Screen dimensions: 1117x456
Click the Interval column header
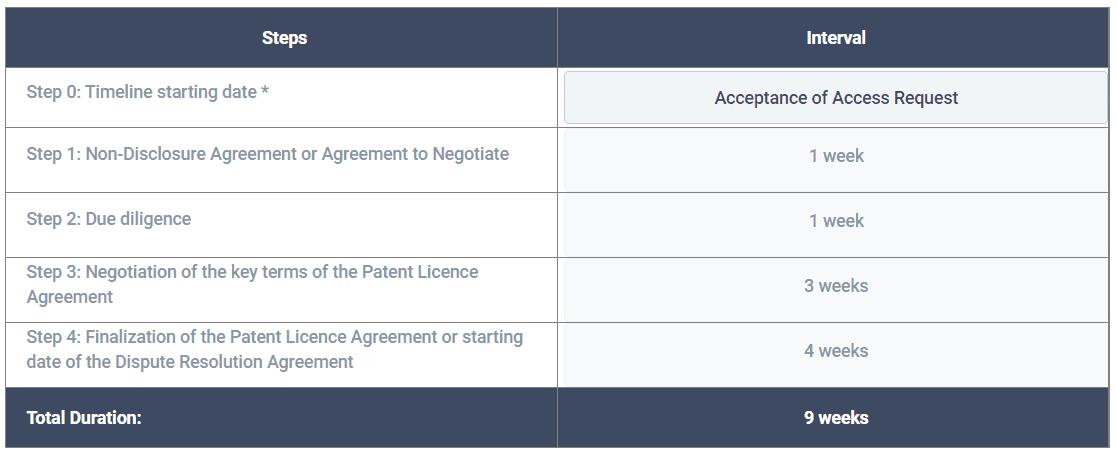(836, 38)
